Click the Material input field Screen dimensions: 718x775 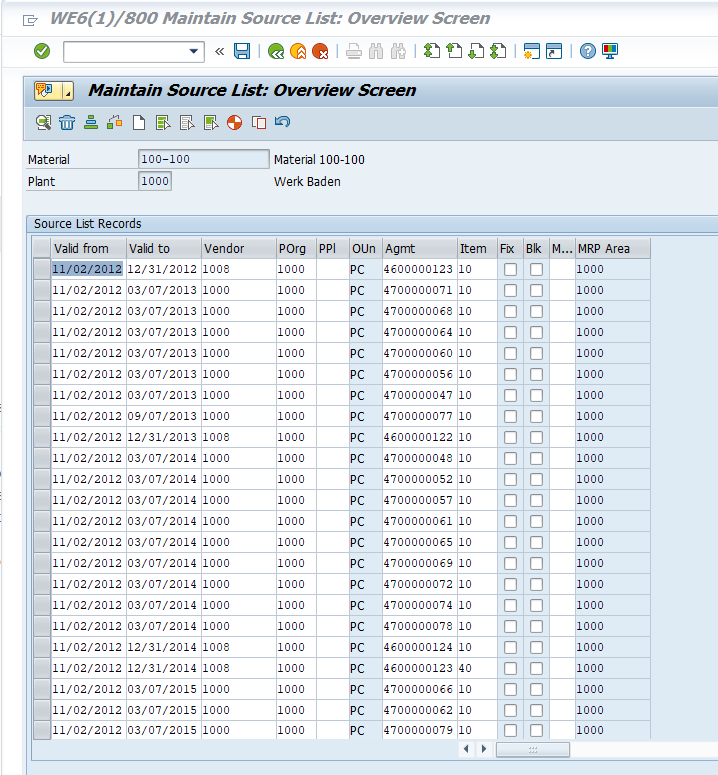pyautogui.click(x=203, y=160)
